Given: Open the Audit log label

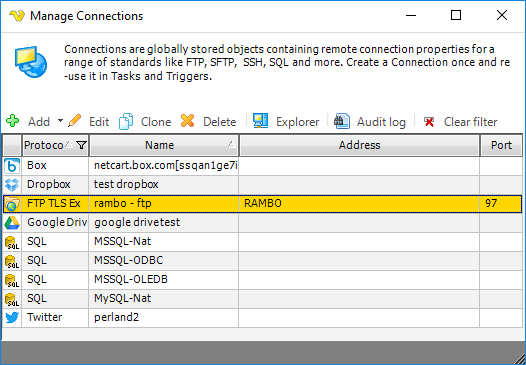Looking at the screenshot, I should point(381,122).
